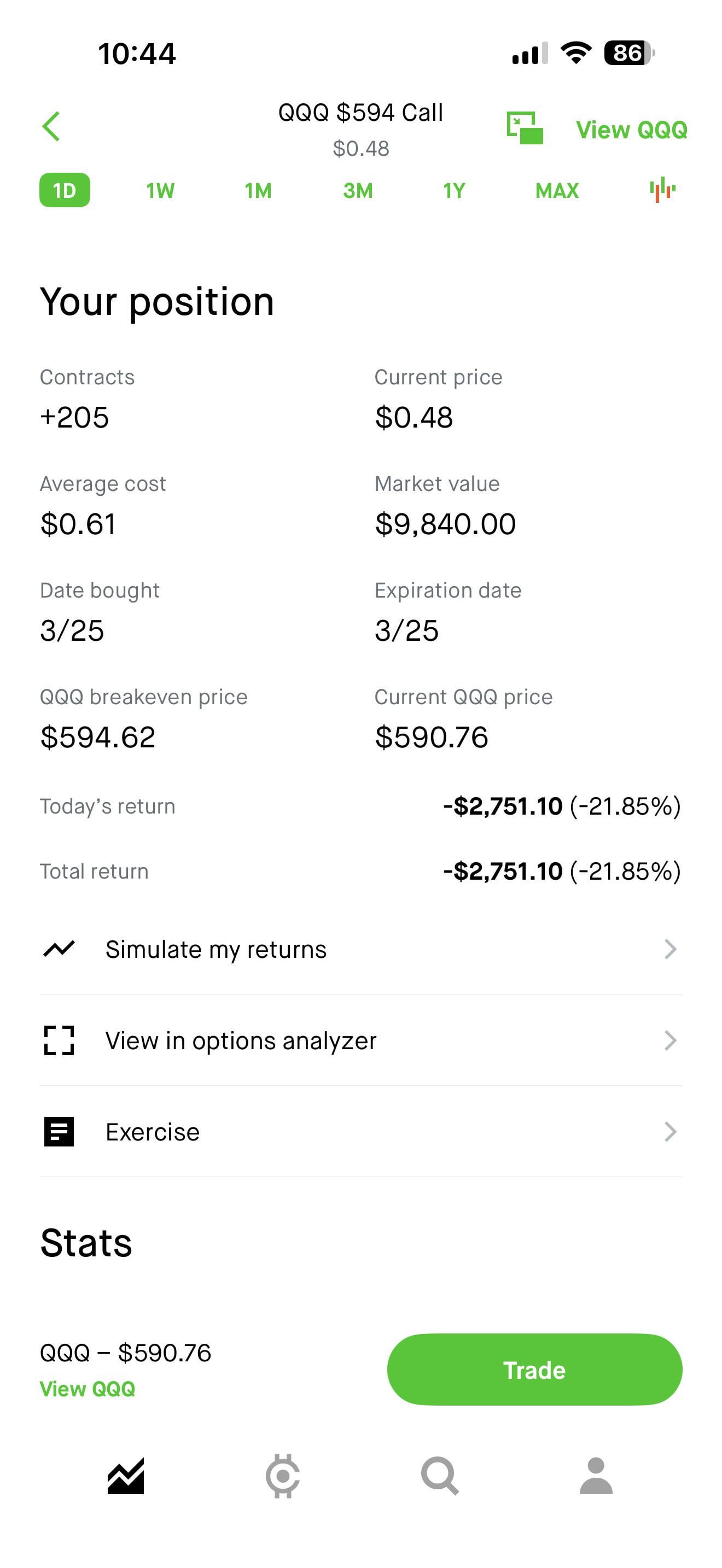Open the crypto tab icon
The height and width of the screenshot is (1568, 722).
tap(282, 1476)
